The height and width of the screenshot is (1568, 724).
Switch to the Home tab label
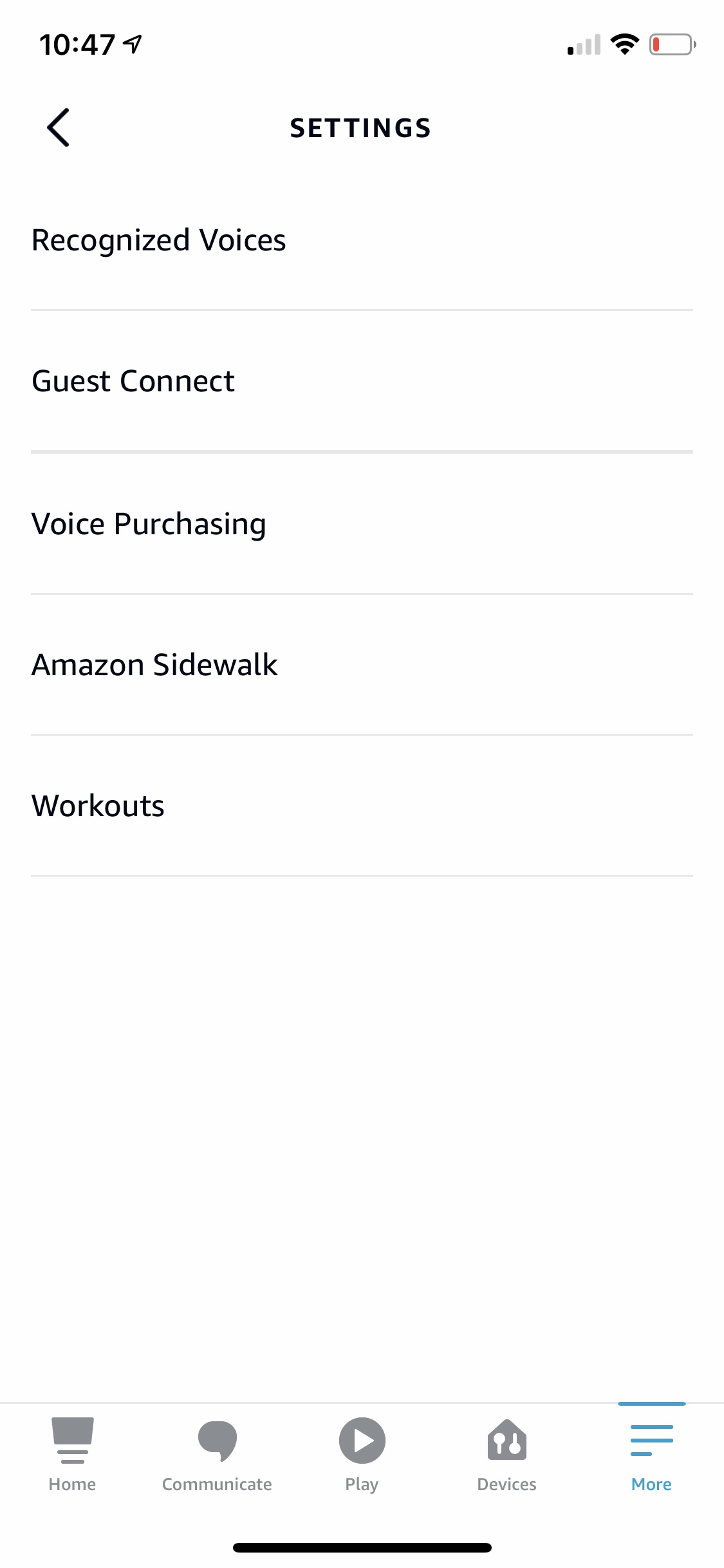[x=72, y=1484]
